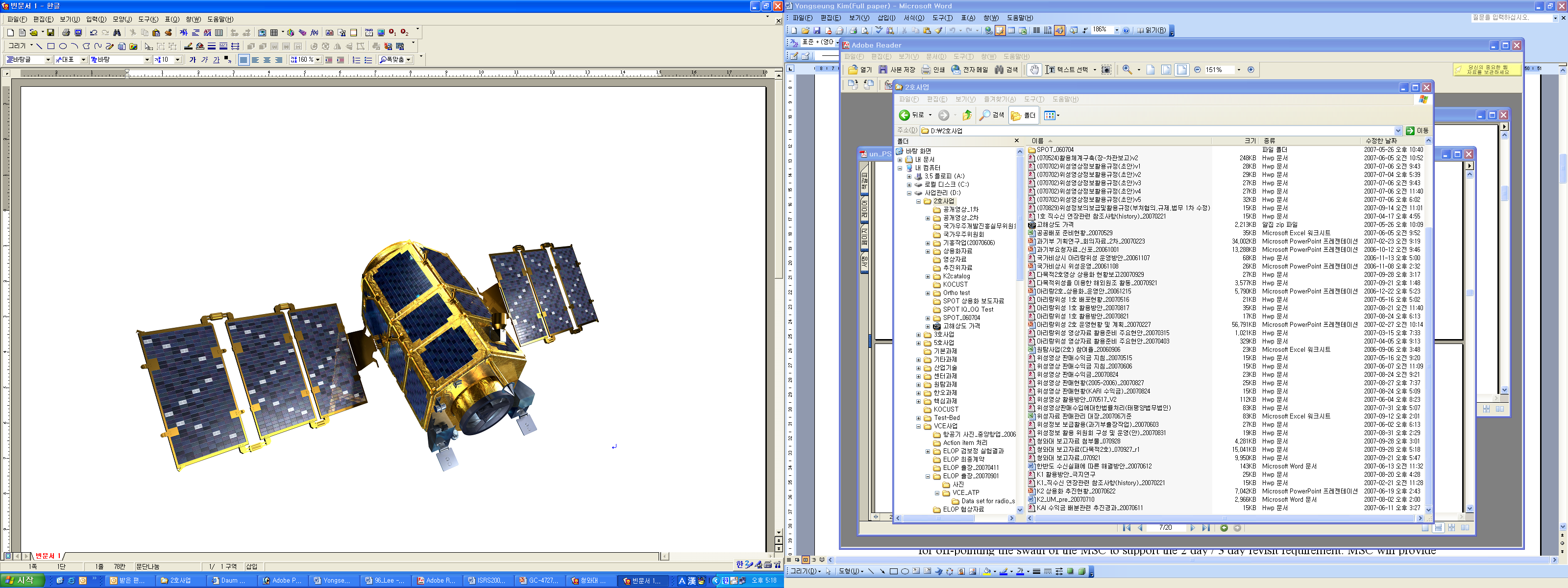Toggle justified alignment in Hangul toolbar

244,60
